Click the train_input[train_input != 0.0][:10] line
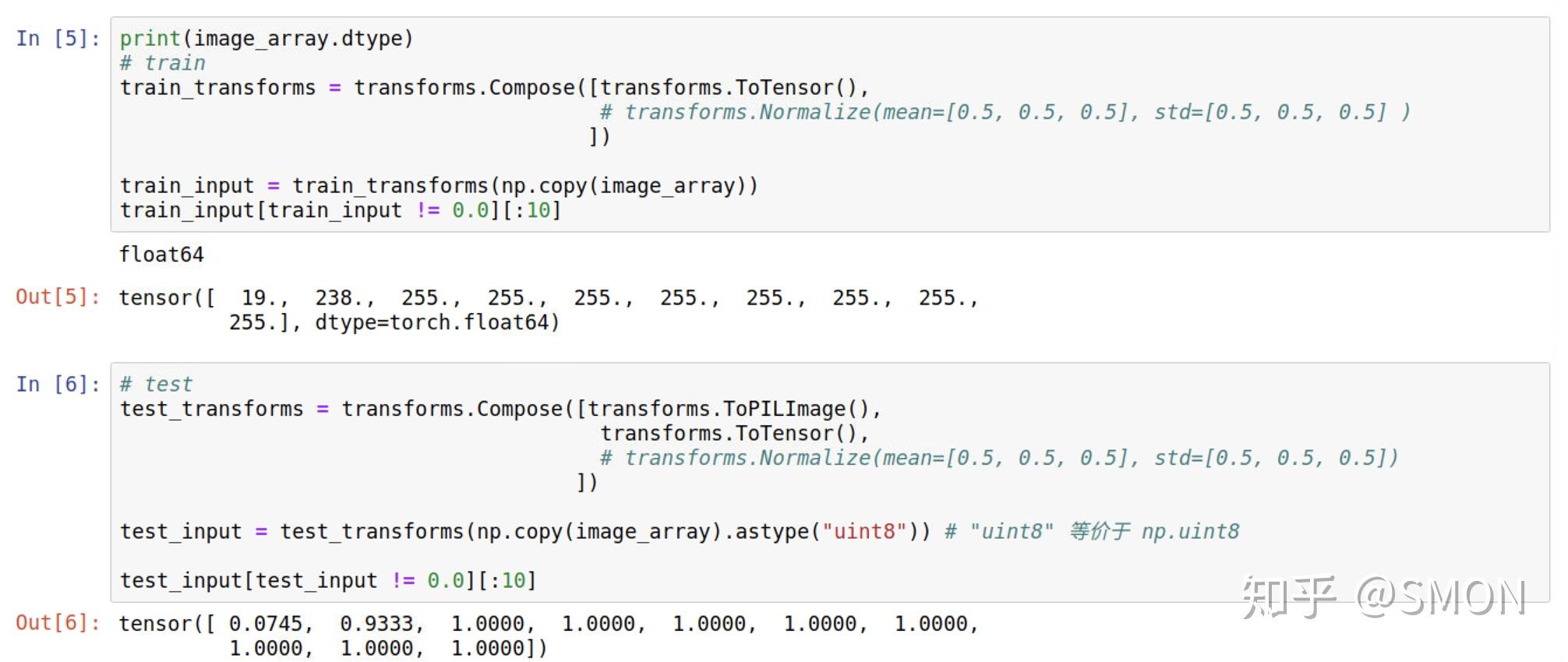Viewport: 1568px width, 662px height. [x=341, y=210]
